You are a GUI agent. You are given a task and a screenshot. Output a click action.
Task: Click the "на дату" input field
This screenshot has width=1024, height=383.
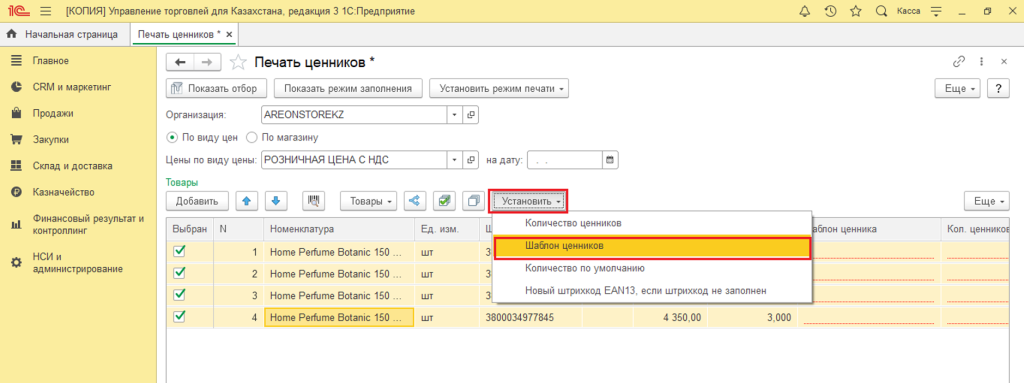coord(564,159)
